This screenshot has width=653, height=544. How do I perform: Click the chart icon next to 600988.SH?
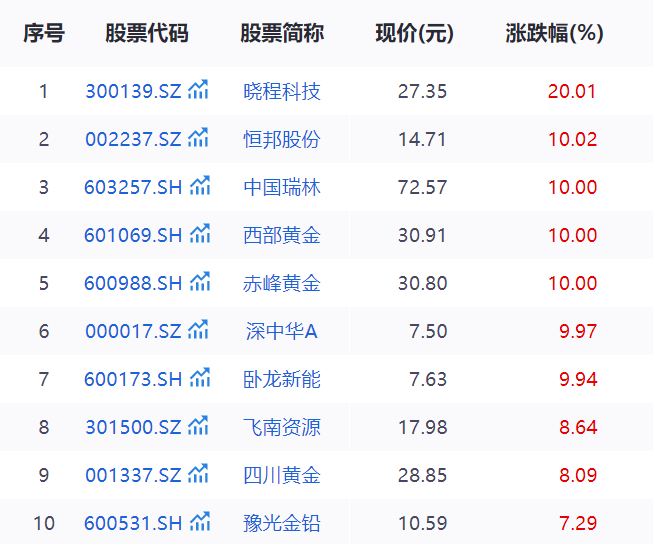point(200,283)
